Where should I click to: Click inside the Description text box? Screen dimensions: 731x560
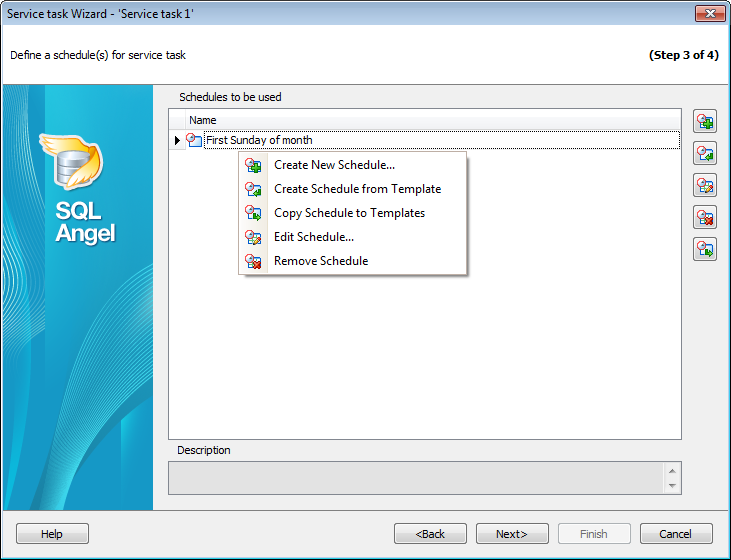[x=416, y=478]
